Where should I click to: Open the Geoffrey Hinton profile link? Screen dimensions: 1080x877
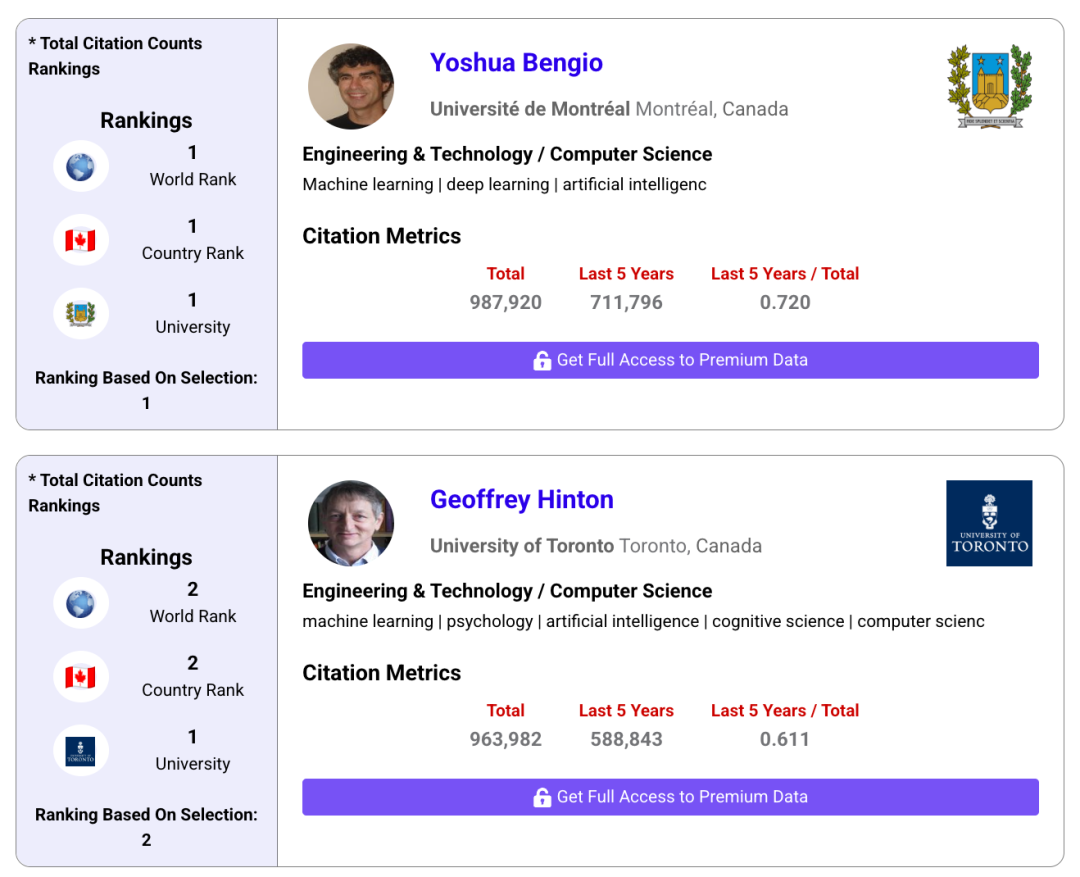point(521,500)
